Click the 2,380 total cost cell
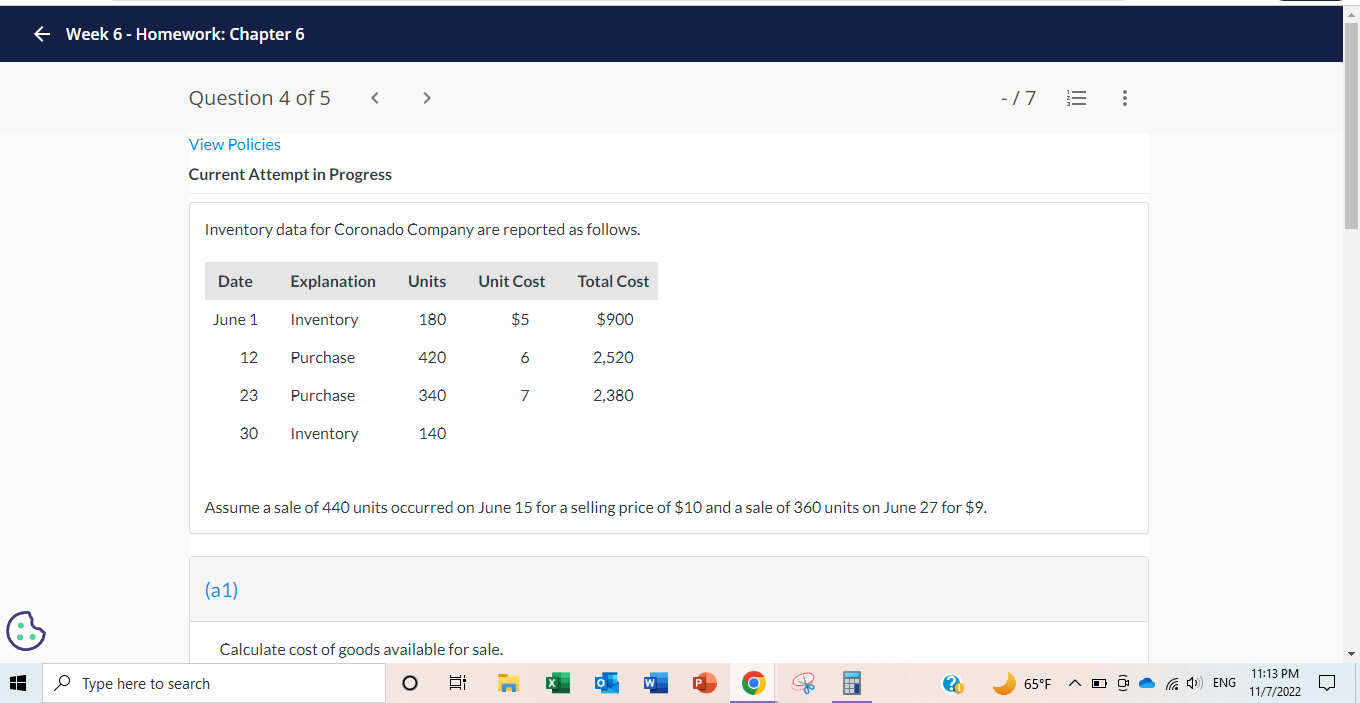Viewport: 1360px width, 703px height. tap(613, 396)
